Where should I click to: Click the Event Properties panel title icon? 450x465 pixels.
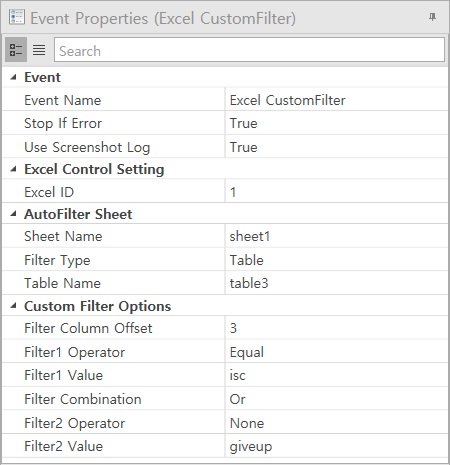pyautogui.click(x=16, y=17)
